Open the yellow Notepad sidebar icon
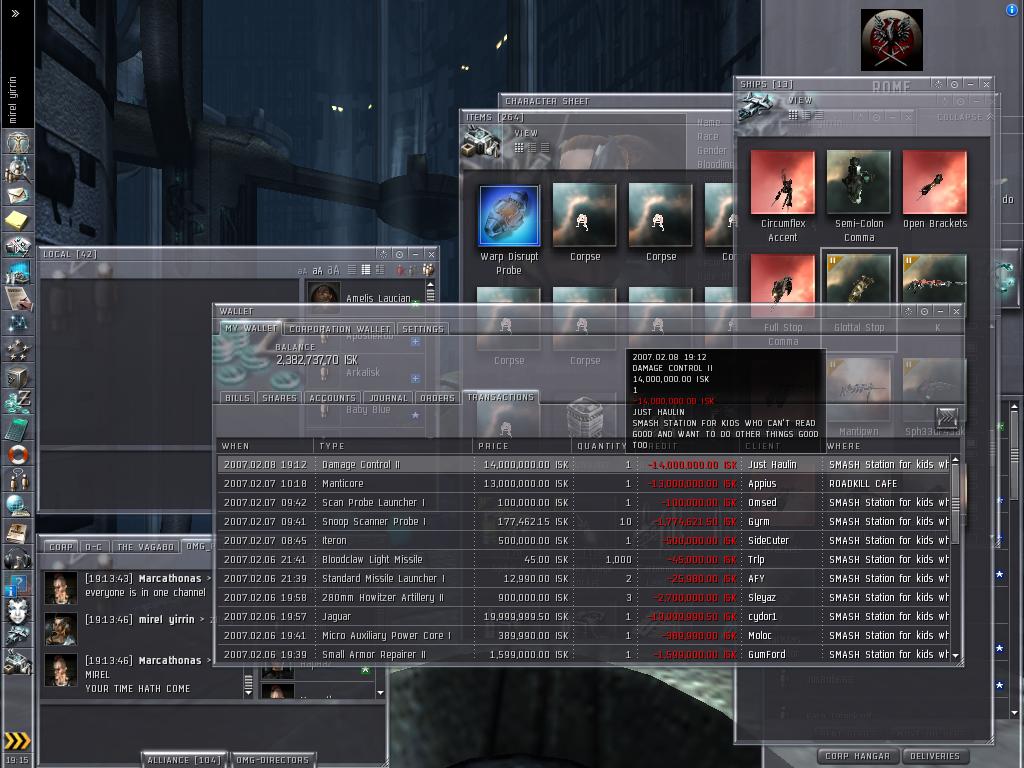This screenshot has width=1024, height=768. (18, 220)
